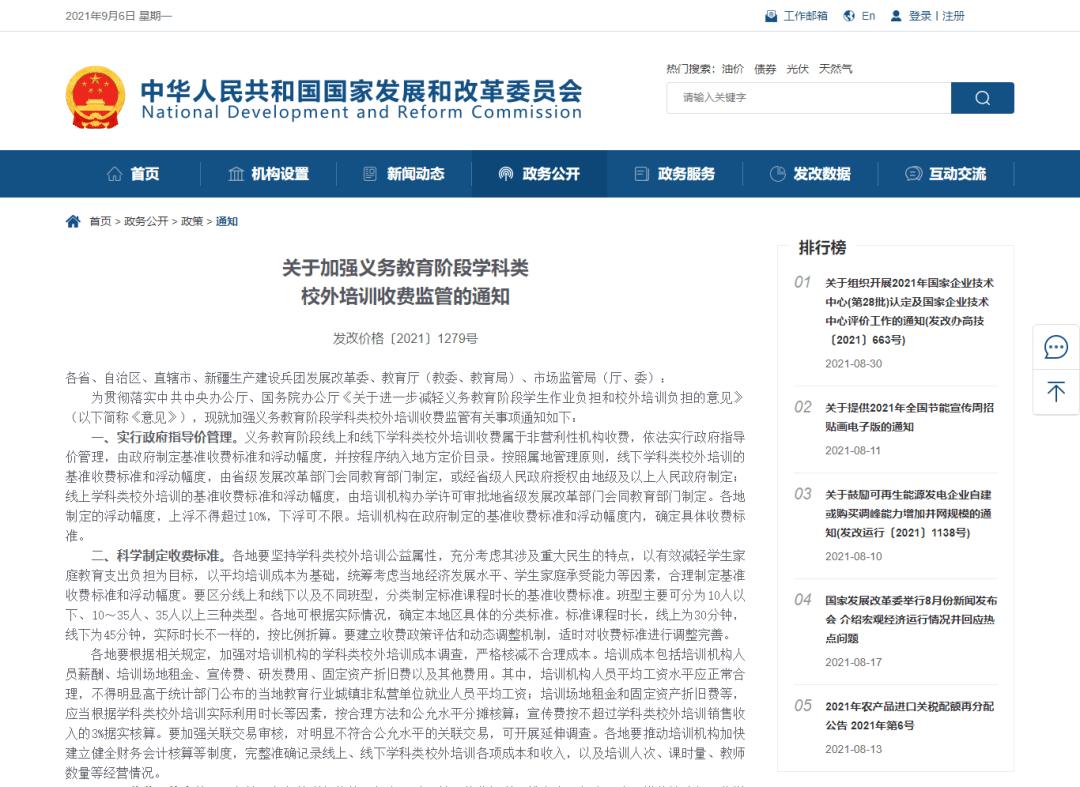Click the chat bubble icon beside 互动交流

[x=913, y=174]
